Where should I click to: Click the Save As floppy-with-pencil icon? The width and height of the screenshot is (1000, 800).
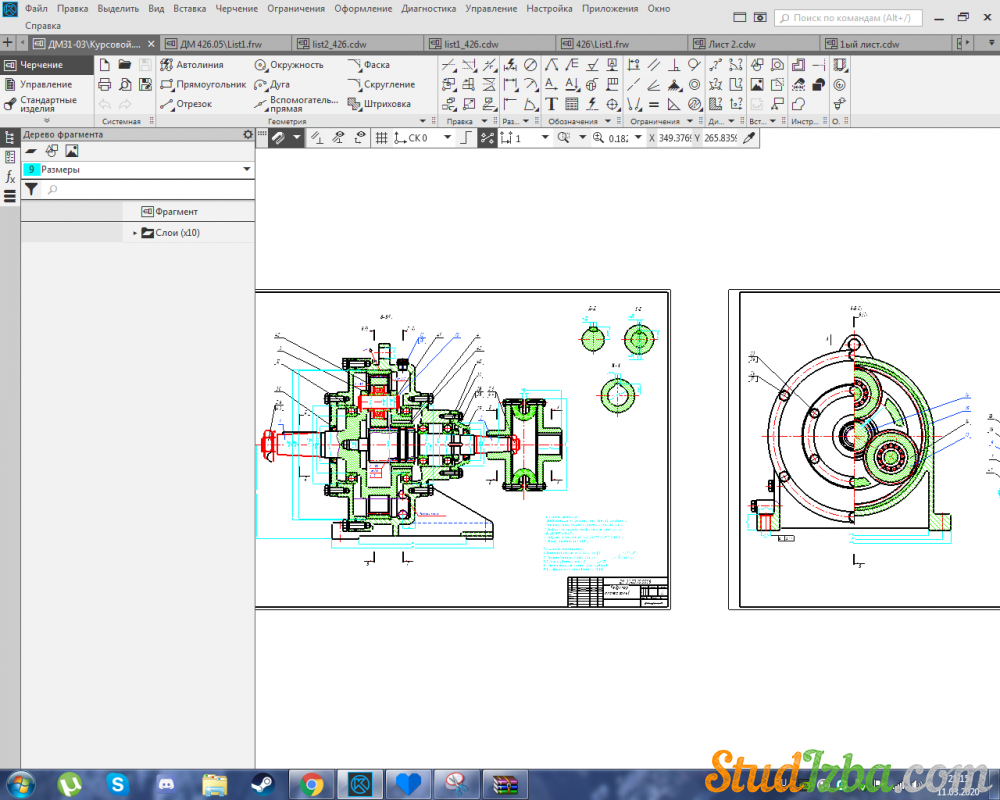145,84
